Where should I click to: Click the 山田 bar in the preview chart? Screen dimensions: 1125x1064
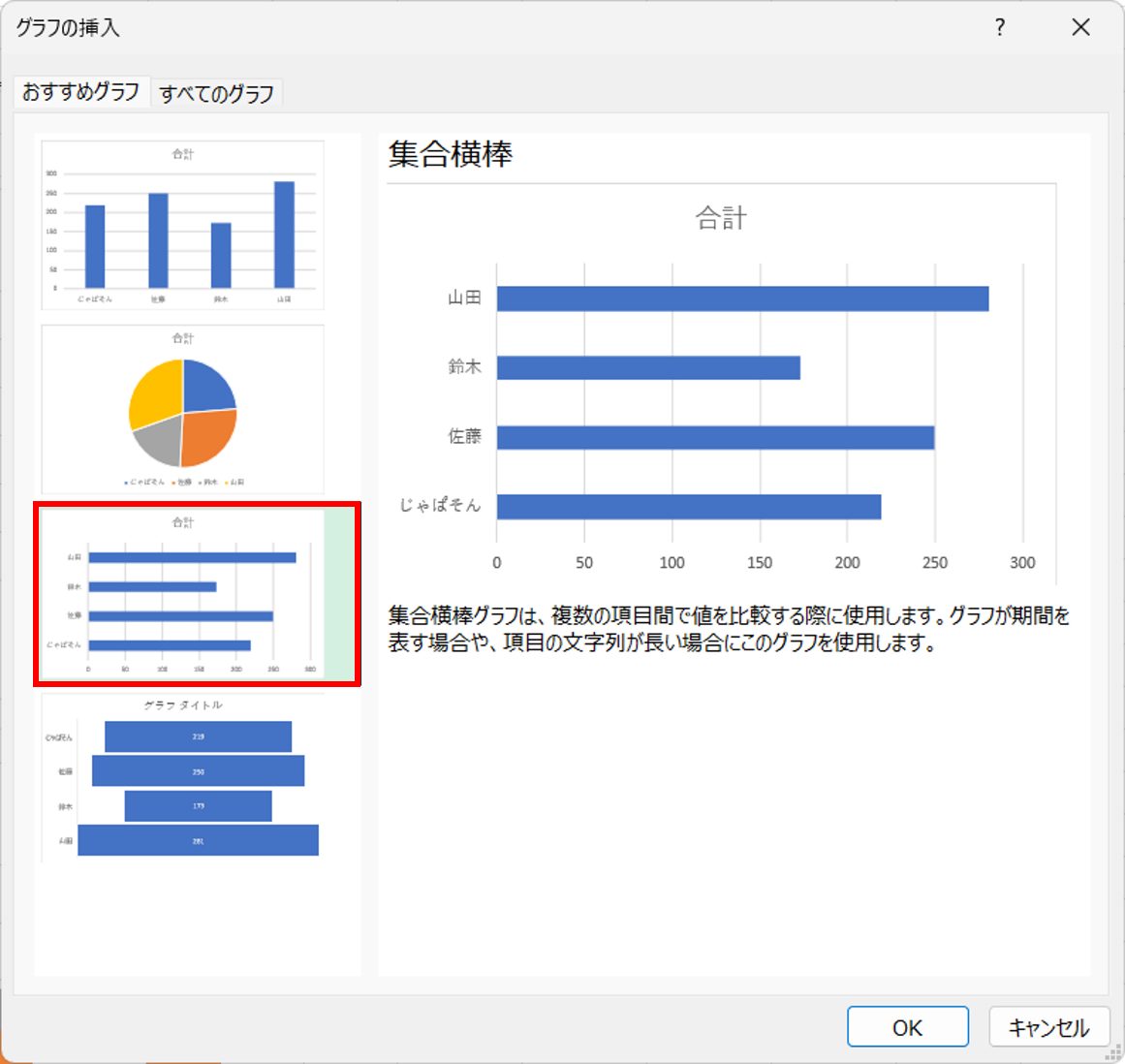742,298
